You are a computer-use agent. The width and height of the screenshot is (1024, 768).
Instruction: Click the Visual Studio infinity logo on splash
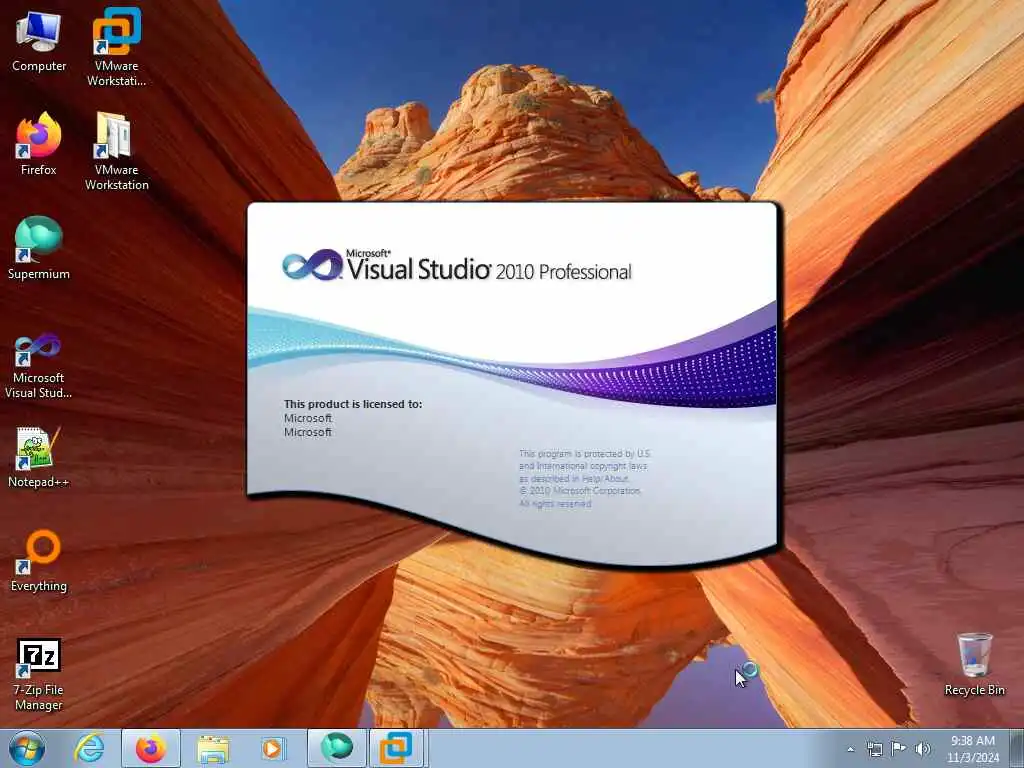click(313, 265)
